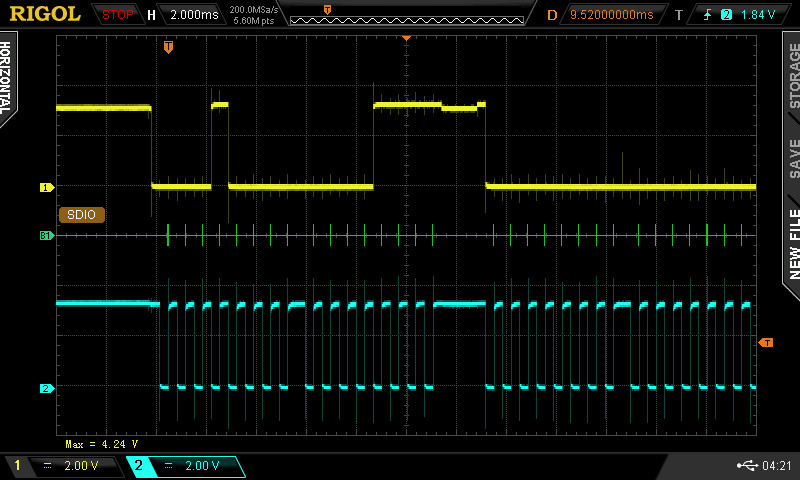
Task: Click the waveform memory overview bar
Action: pos(407,20)
